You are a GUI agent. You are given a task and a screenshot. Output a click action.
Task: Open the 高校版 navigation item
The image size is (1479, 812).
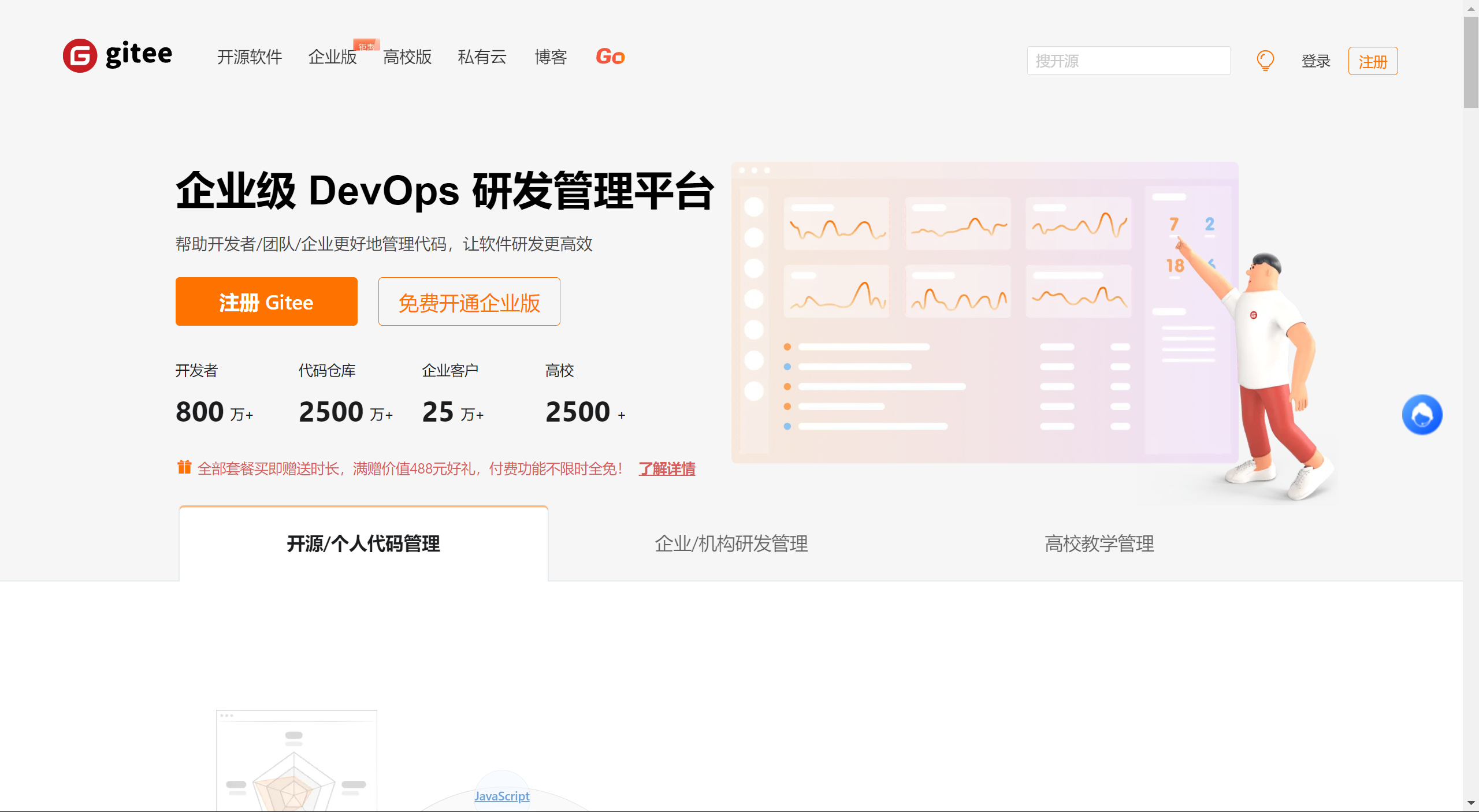(407, 57)
